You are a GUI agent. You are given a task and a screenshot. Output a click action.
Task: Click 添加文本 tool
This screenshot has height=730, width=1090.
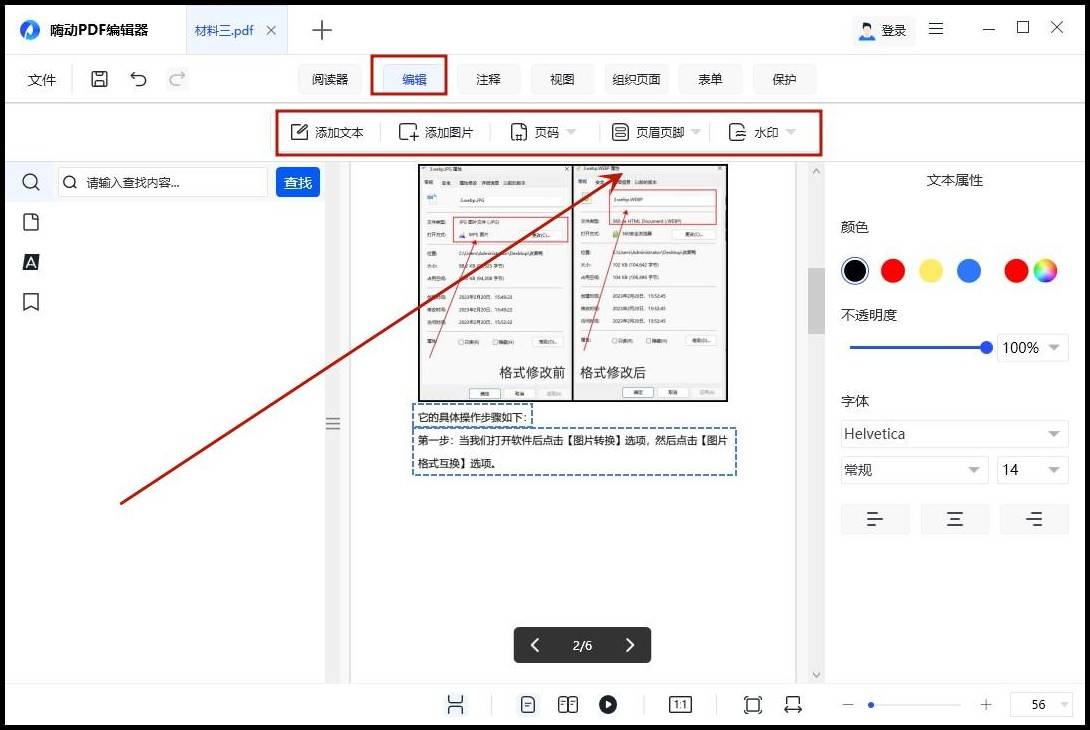[327, 132]
